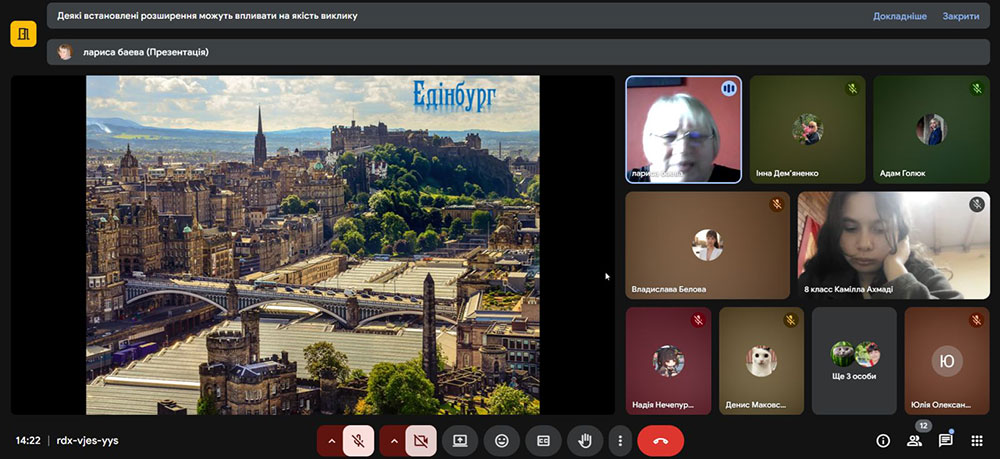The image size is (1000, 459).
Task: Show the participants list
Action: tap(914, 441)
